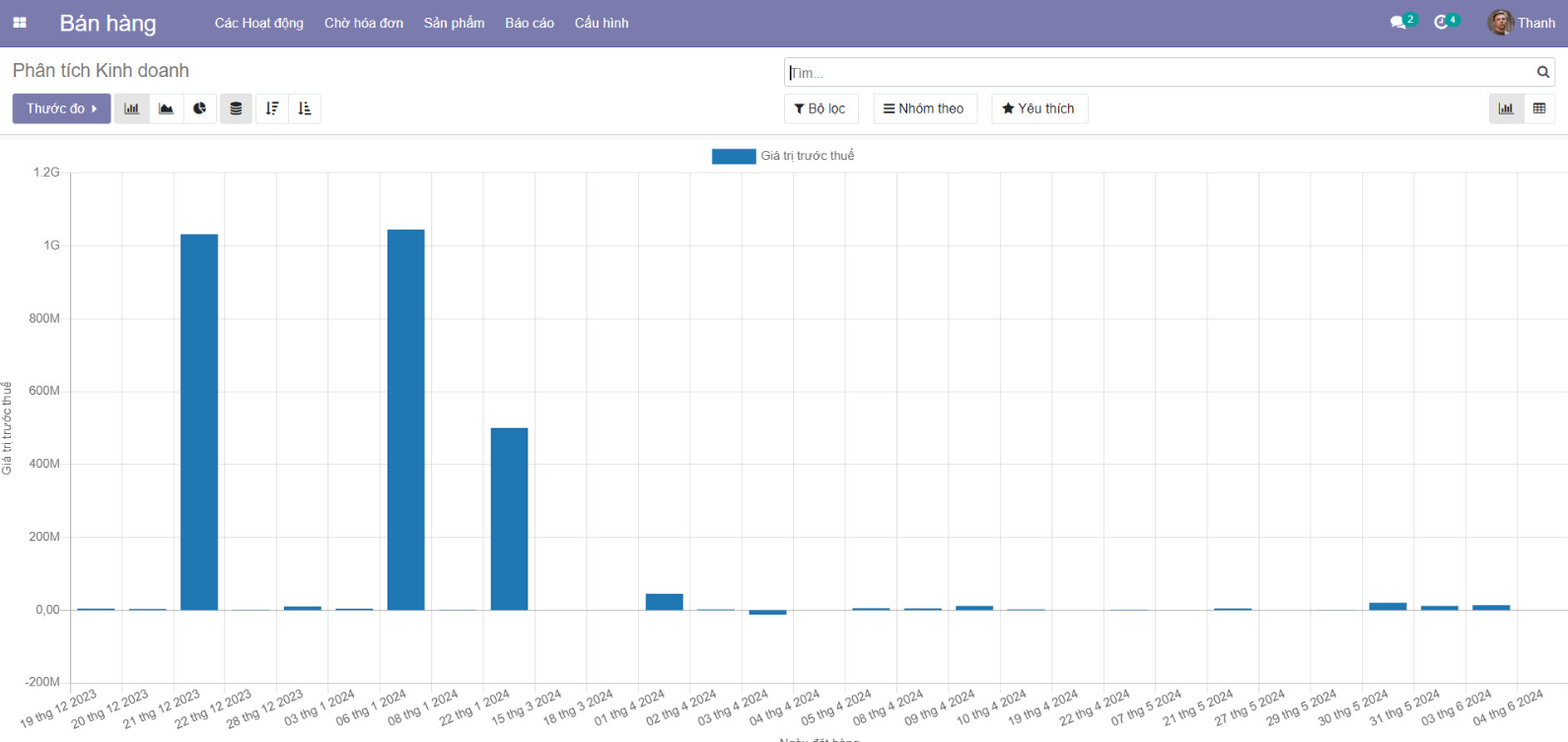This screenshot has height=742, width=1568.
Task: Expand the Nhóm theo dropdown
Action: [x=924, y=109]
